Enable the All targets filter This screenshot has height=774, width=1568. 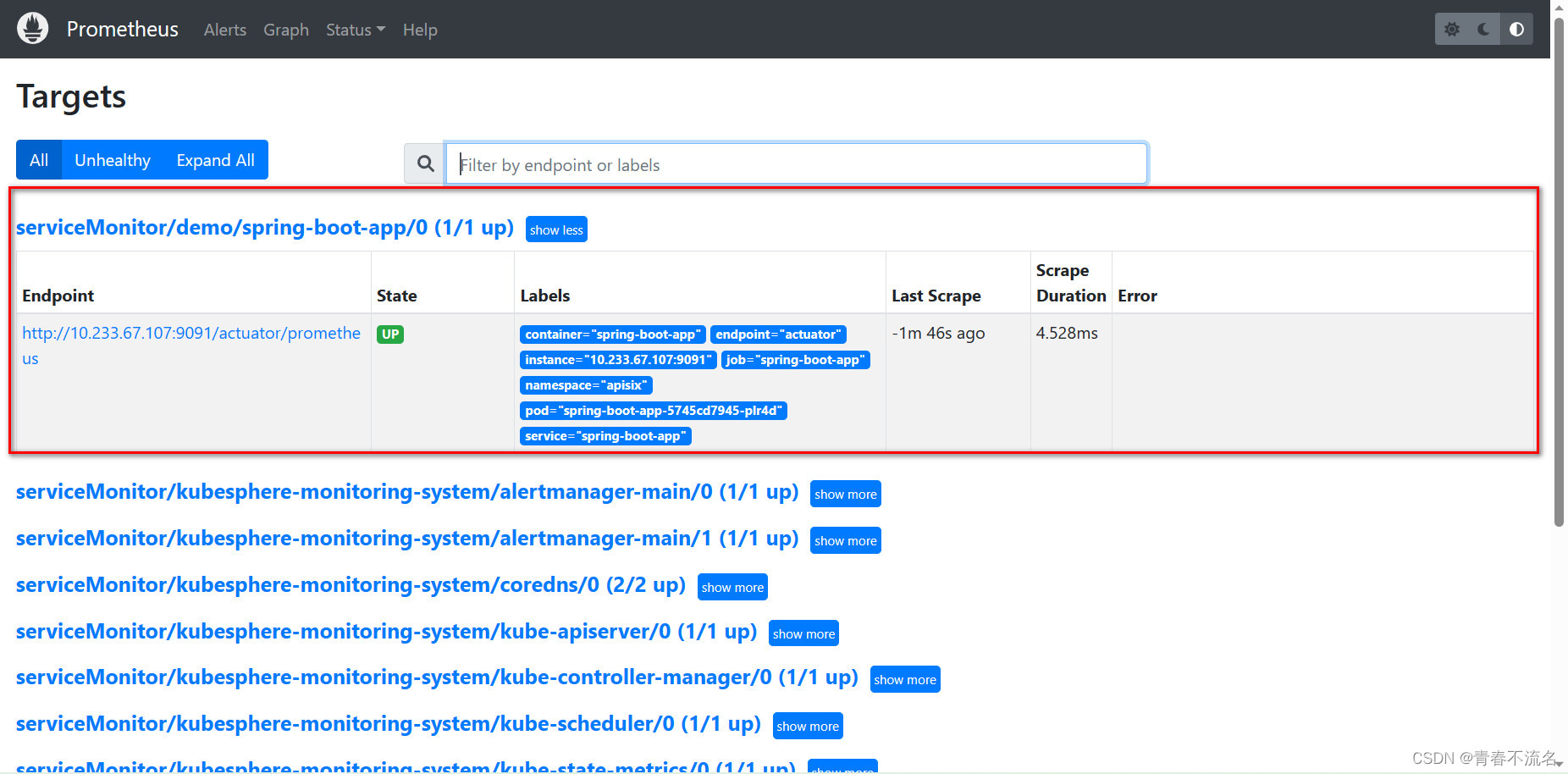(38, 159)
